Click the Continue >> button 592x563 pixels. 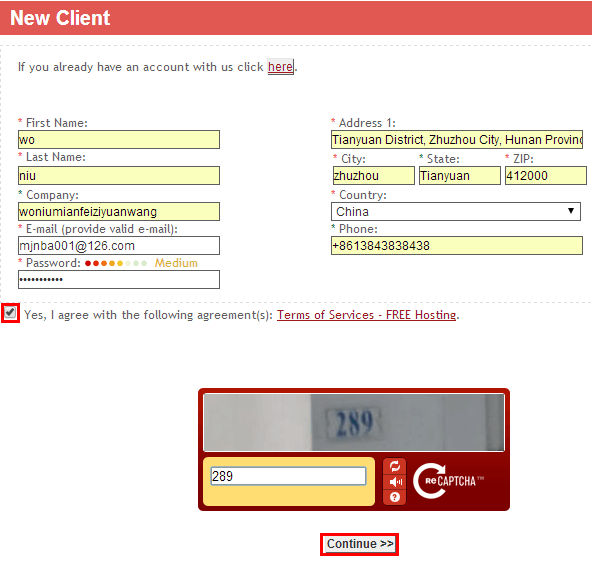(x=359, y=544)
